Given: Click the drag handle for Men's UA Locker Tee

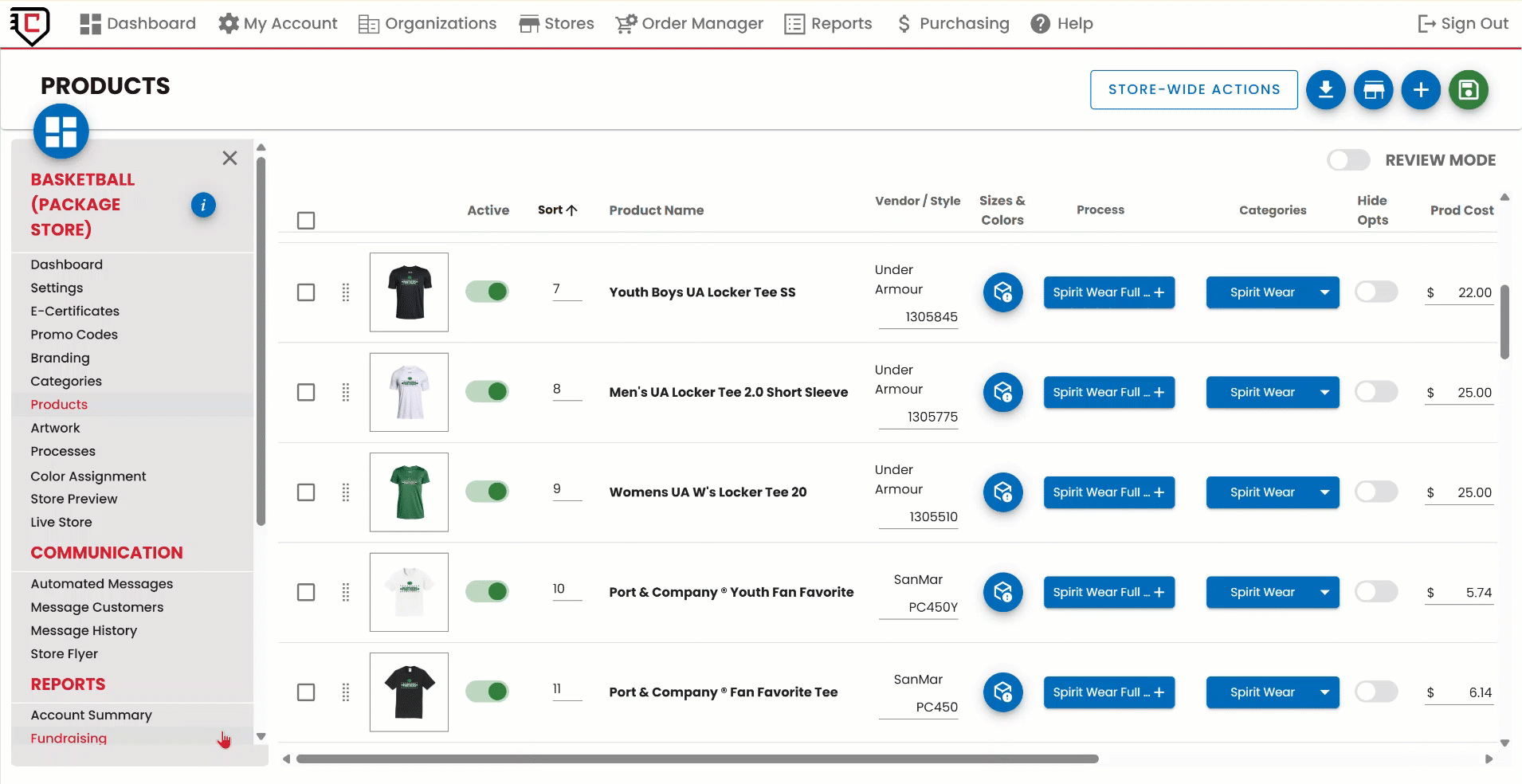Looking at the screenshot, I should tap(346, 392).
